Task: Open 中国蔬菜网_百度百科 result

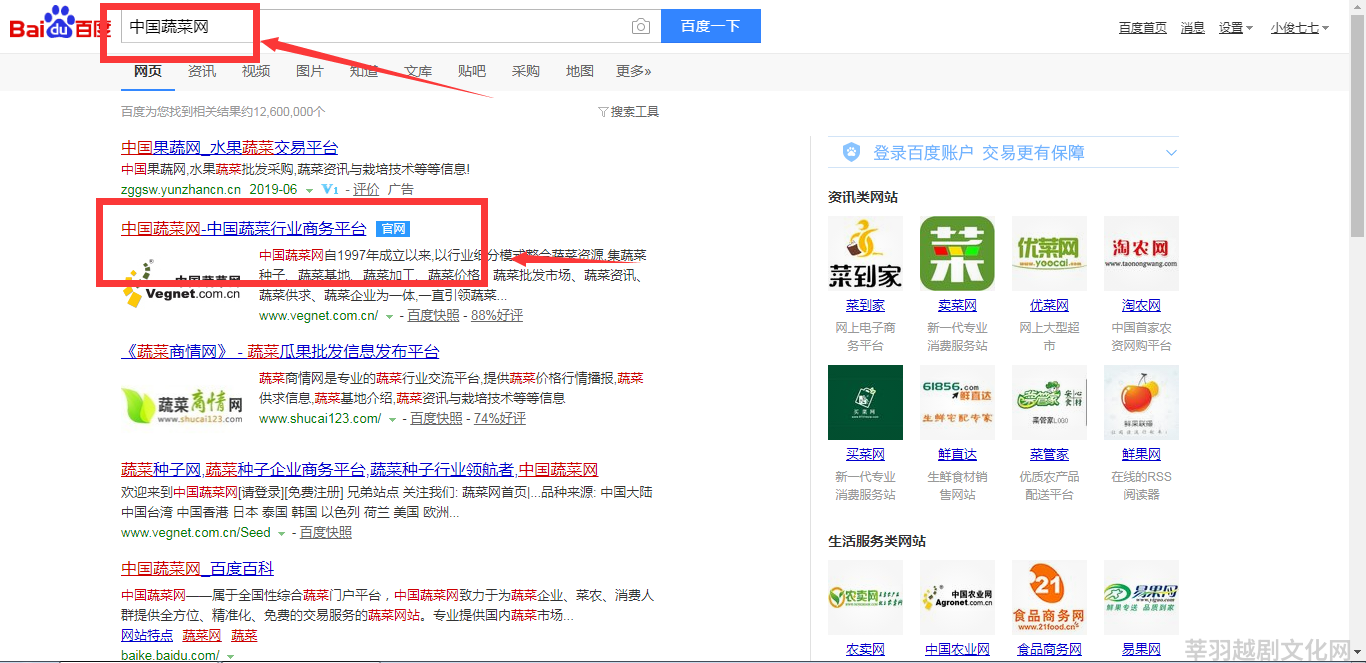Action: tap(197, 568)
